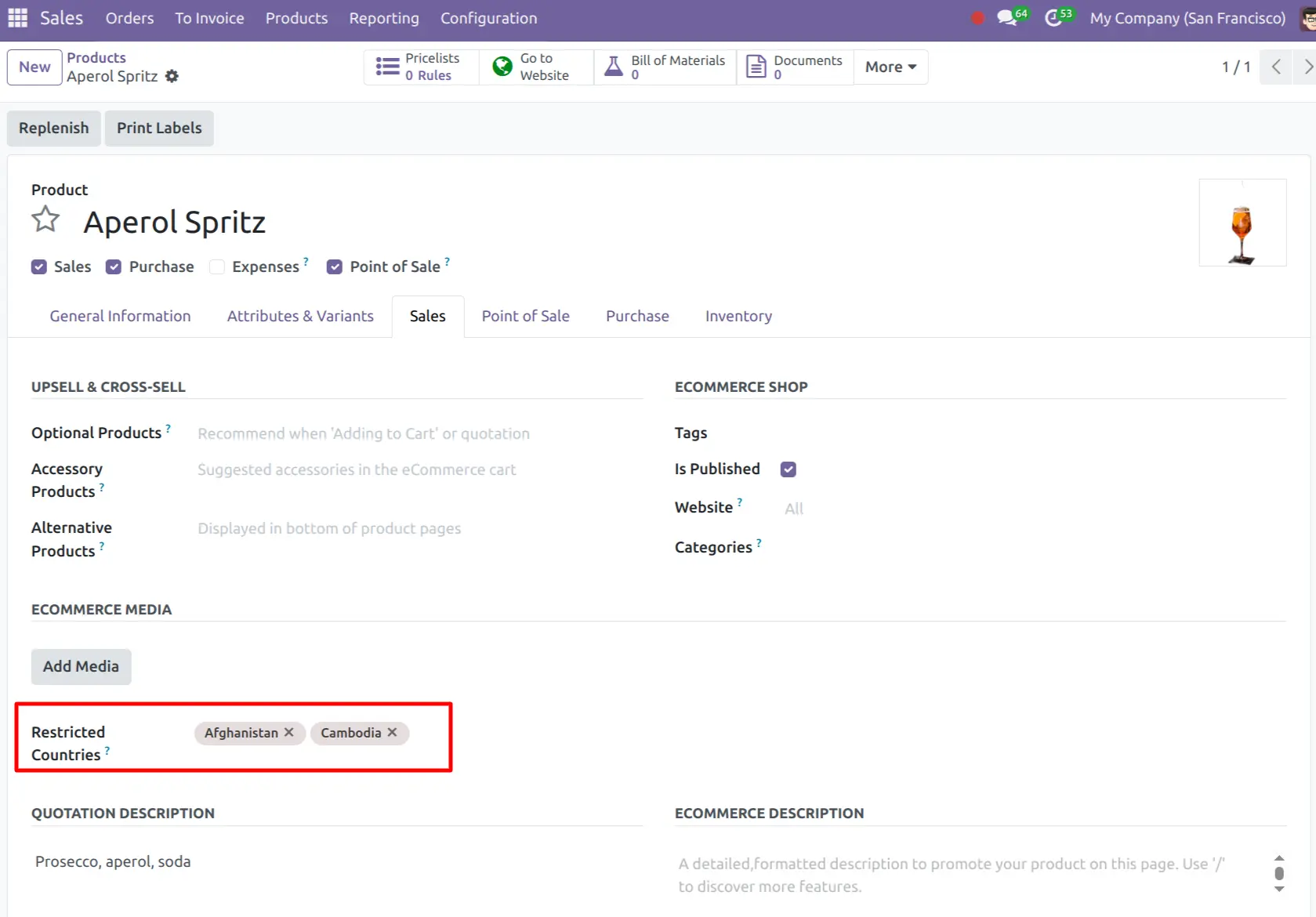Show help tooltip for Categories field
The width and height of the screenshot is (1316, 917).
click(x=759, y=542)
